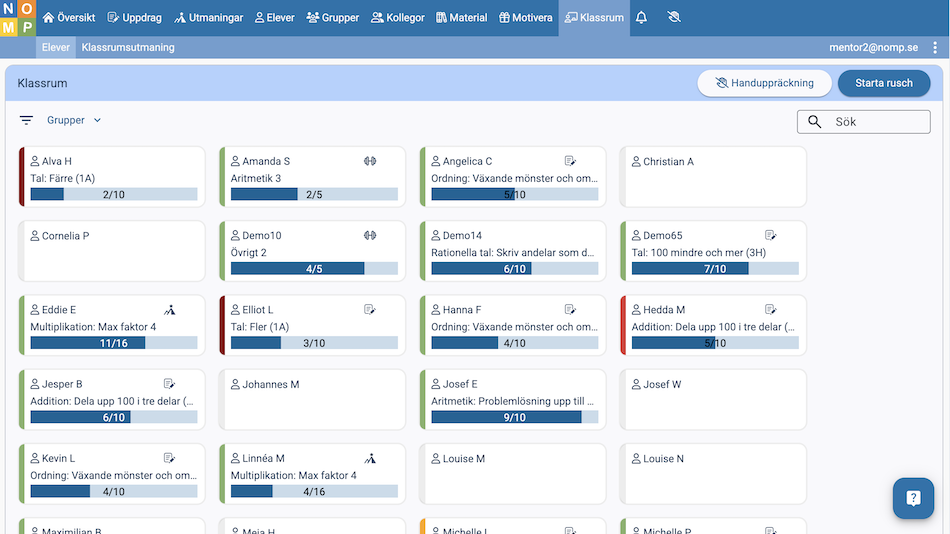Open the Christian A student card
The image size is (950, 534).
click(x=712, y=177)
